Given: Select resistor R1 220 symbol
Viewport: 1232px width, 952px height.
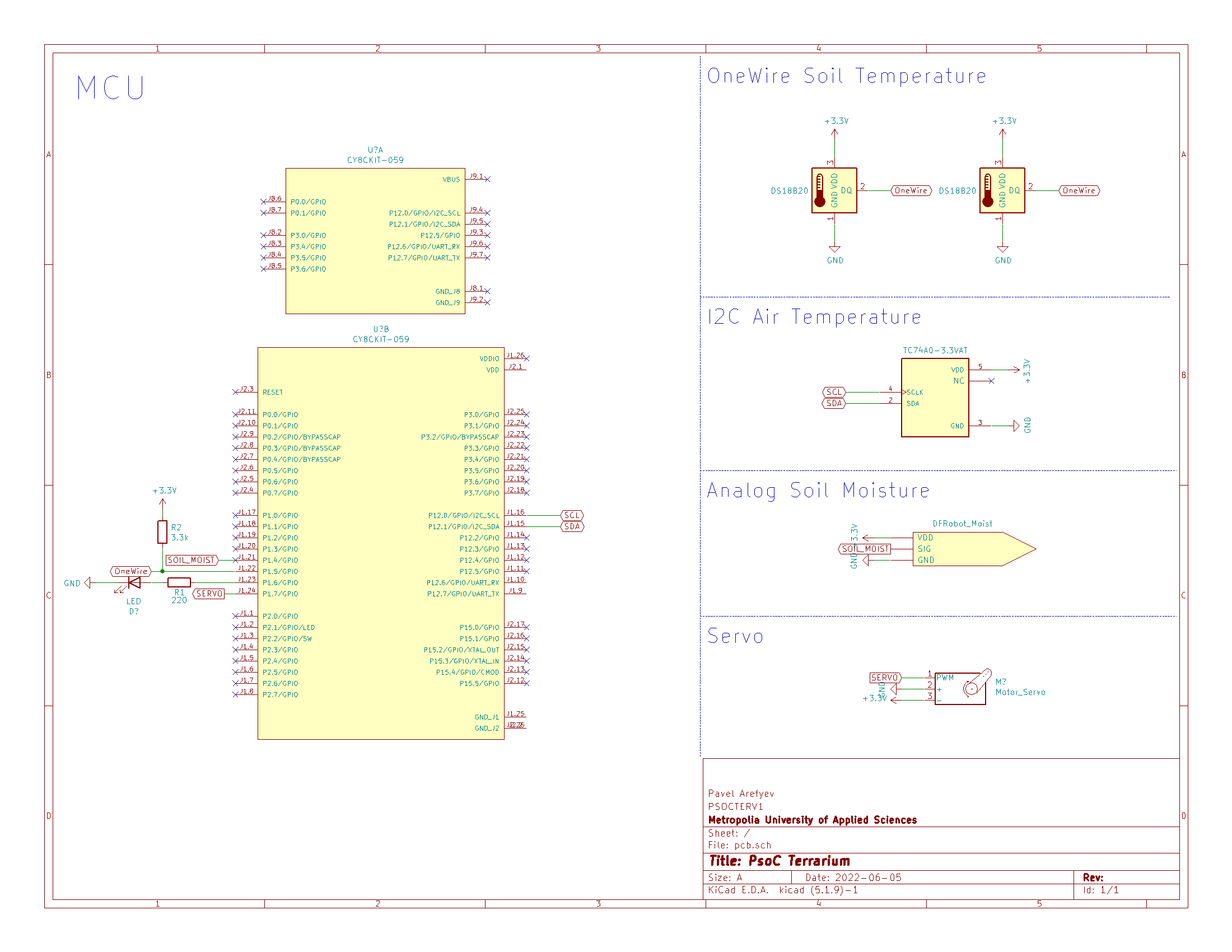Looking at the screenshot, I should point(179,582).
